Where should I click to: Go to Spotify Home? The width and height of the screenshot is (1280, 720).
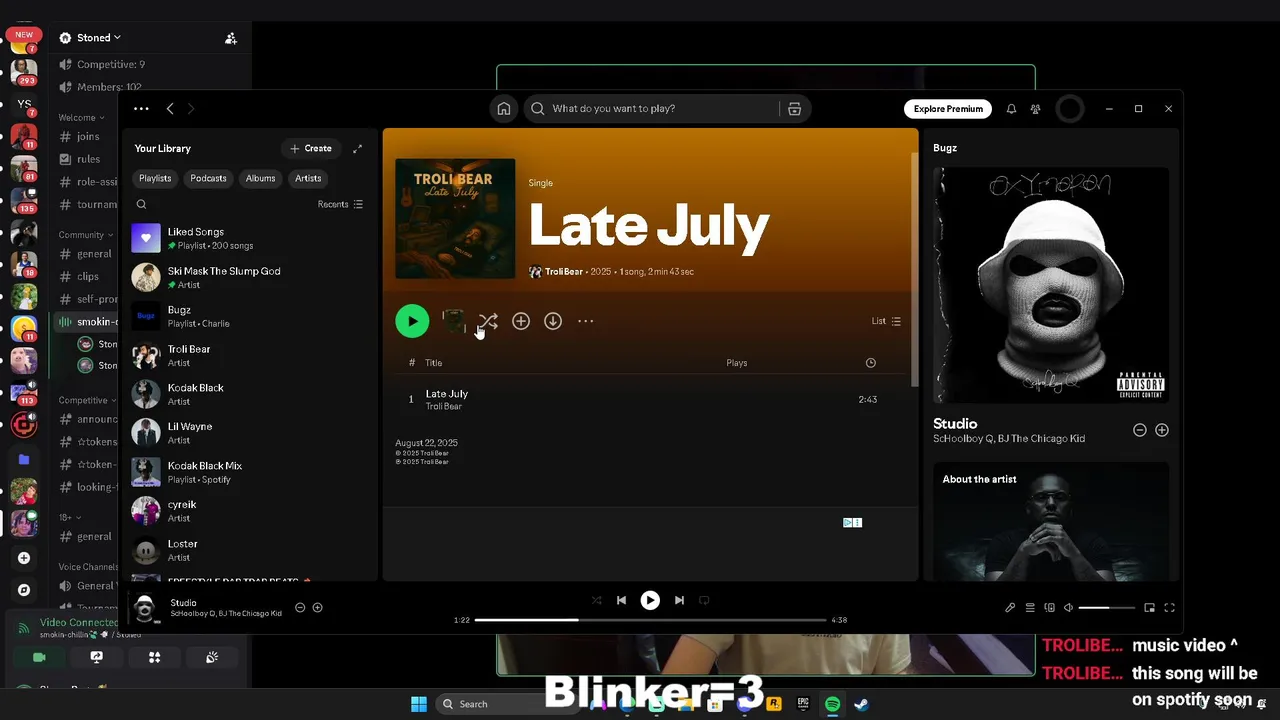(504, 109)
